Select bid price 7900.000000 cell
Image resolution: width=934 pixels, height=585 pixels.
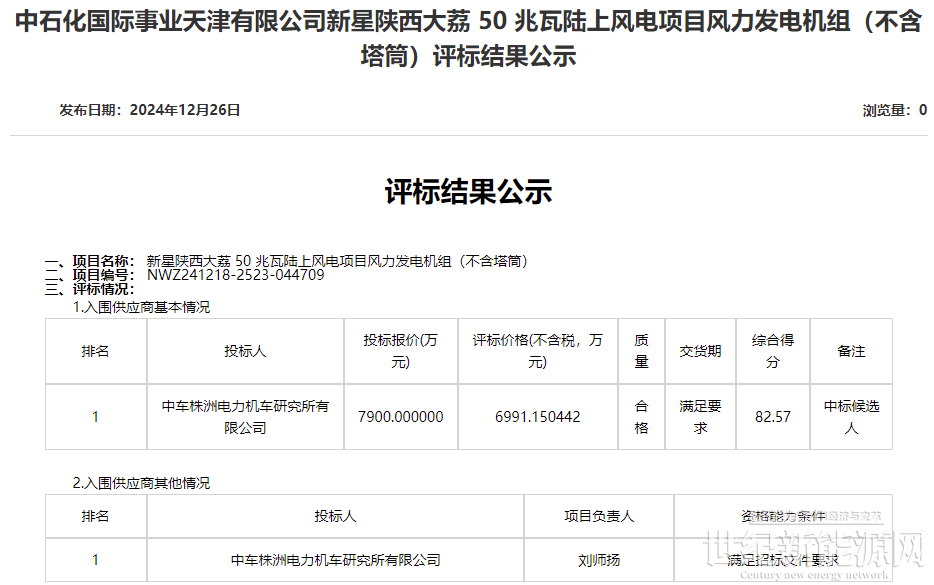click(401, 417)
